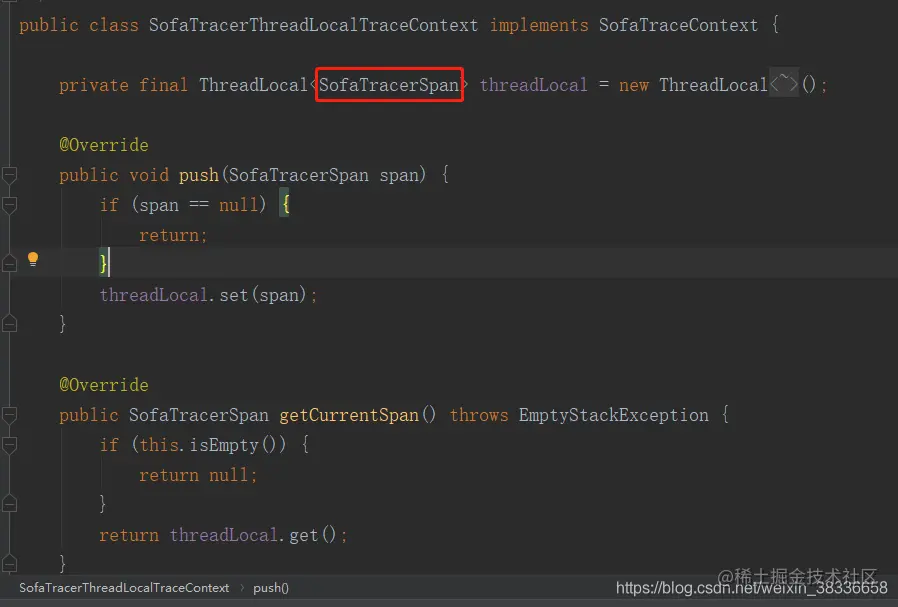Screen dimensions: 898x607
Task: Click the 'null' in 'span == null'
Action: click(239, 205)
